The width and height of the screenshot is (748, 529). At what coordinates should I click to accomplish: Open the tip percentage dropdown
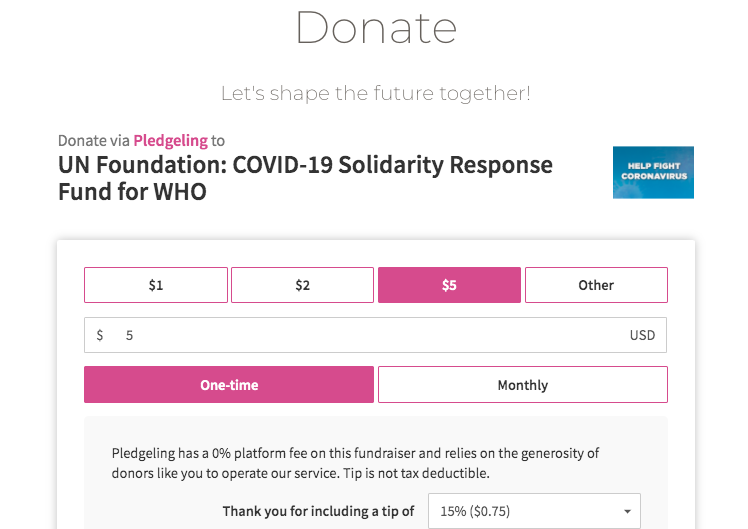[534, 511]
